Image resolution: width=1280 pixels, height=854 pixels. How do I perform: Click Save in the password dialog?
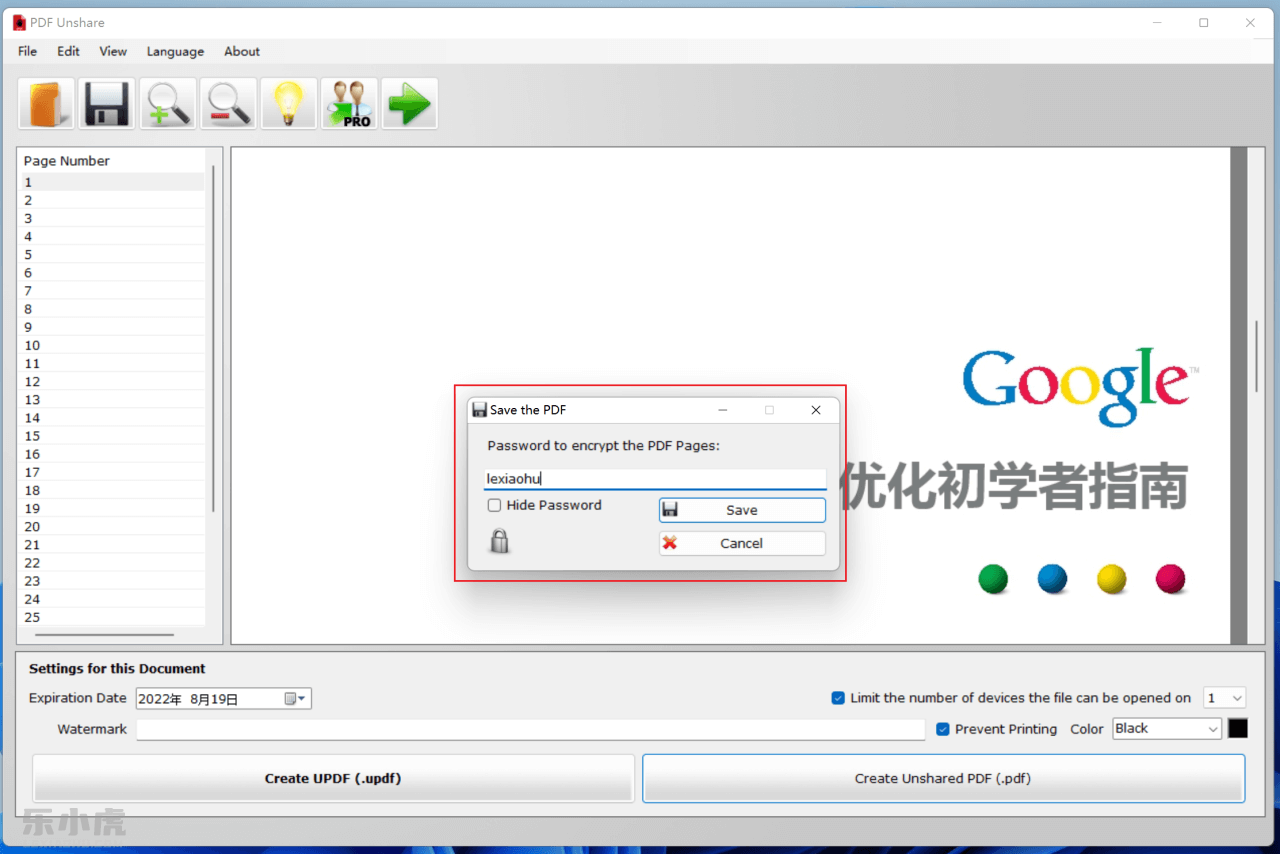[x=742, y=510]
